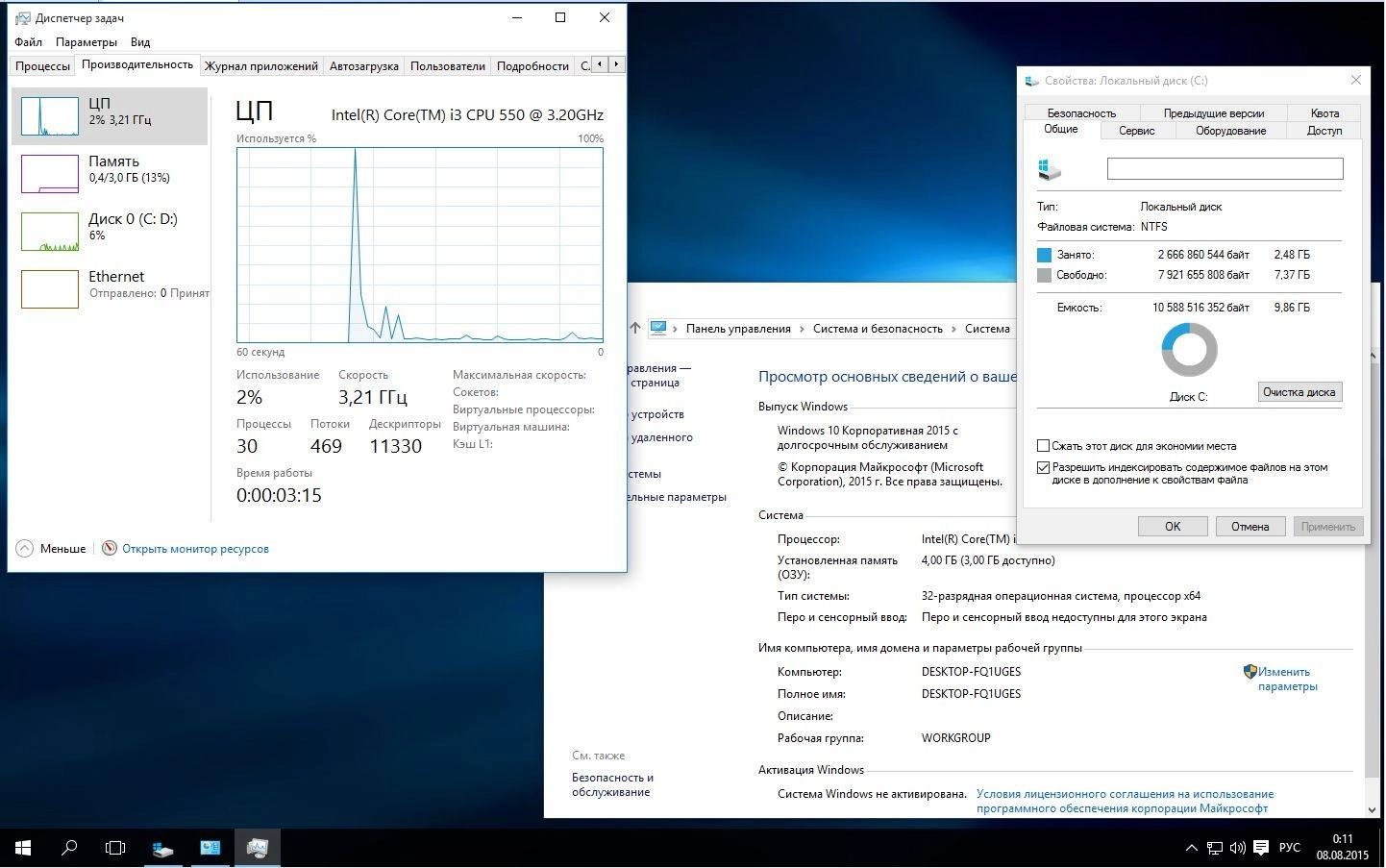Open the Файл menu in Task Manager

point(28,42)
